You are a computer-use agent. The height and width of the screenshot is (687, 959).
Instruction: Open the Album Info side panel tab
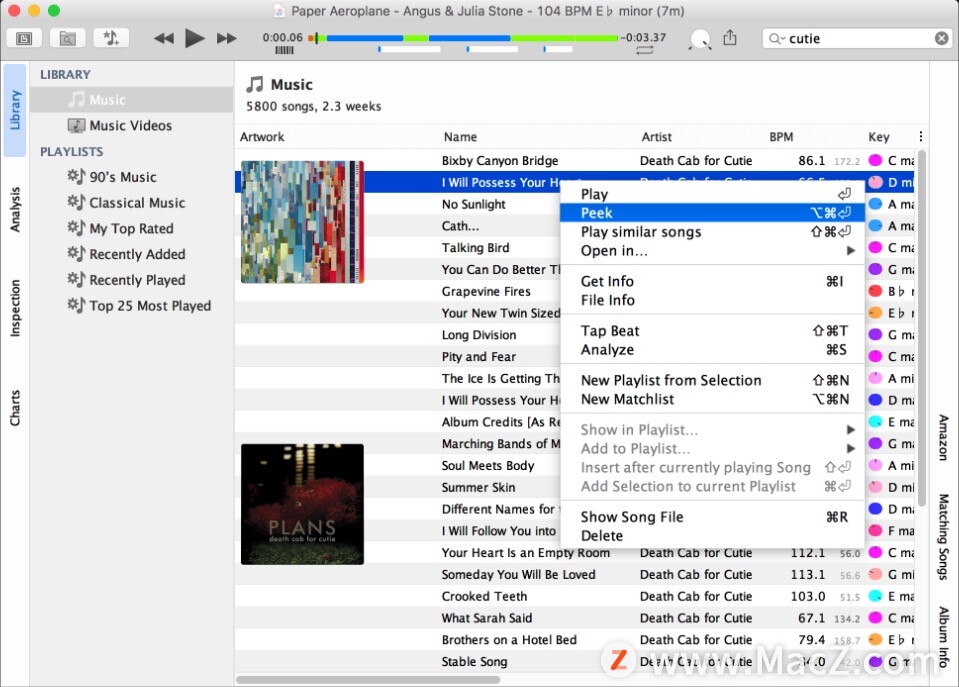pos(943,637)
